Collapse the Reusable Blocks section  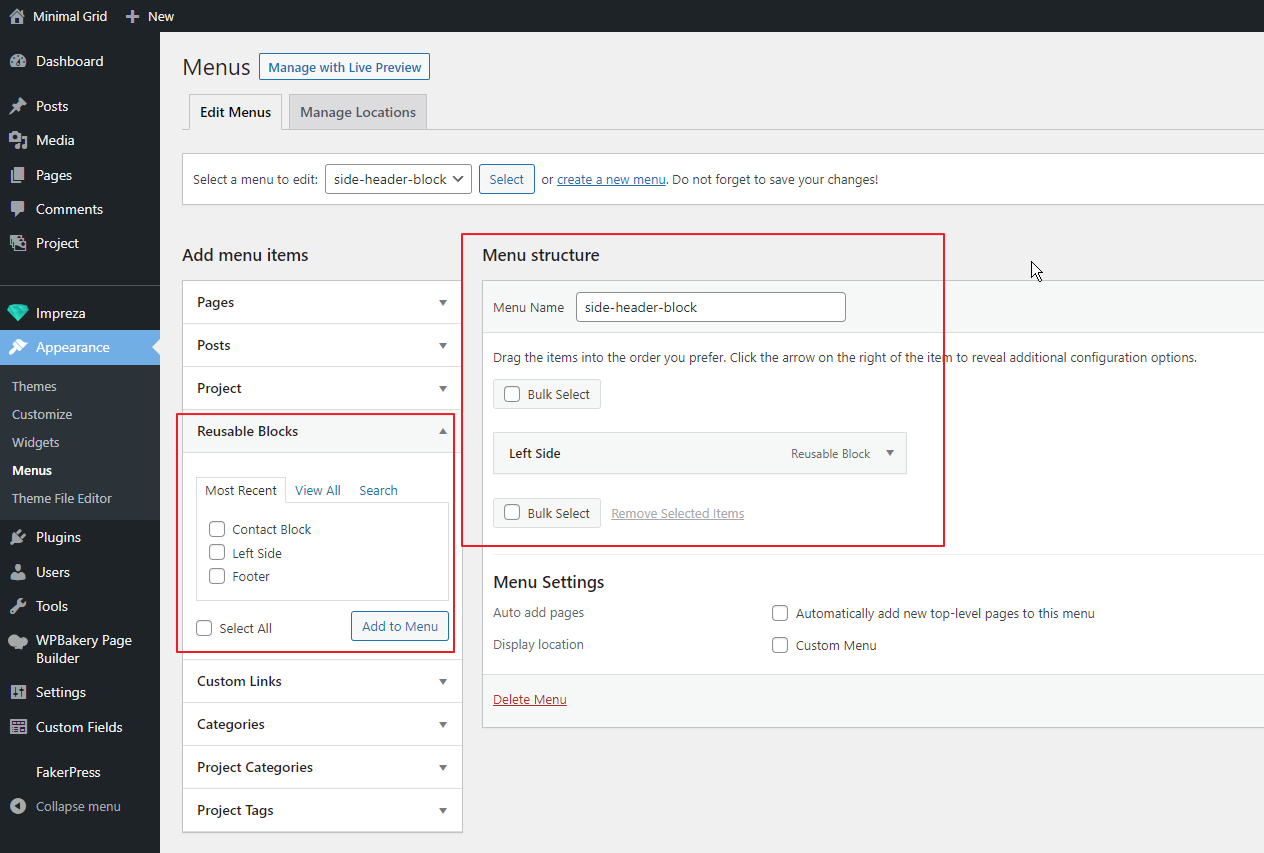click(x=322, y=431)
